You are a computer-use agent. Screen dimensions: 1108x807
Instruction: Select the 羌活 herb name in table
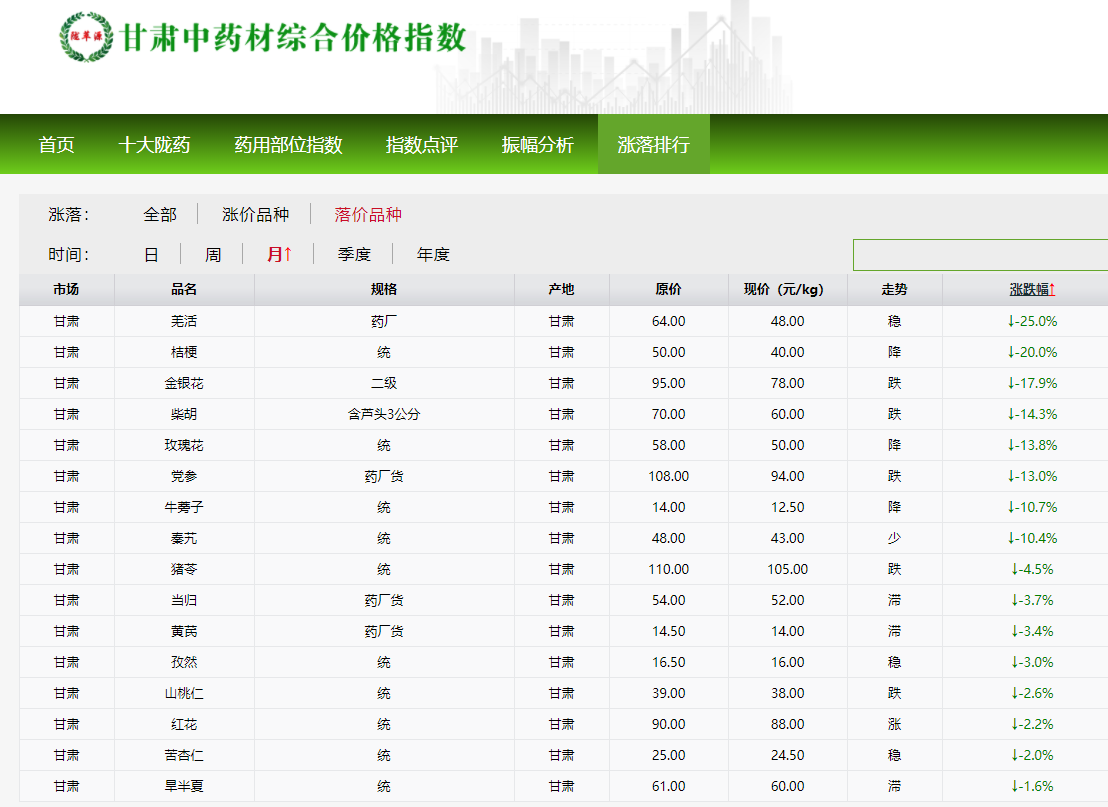pyautogui.click(x=184, y=321)
